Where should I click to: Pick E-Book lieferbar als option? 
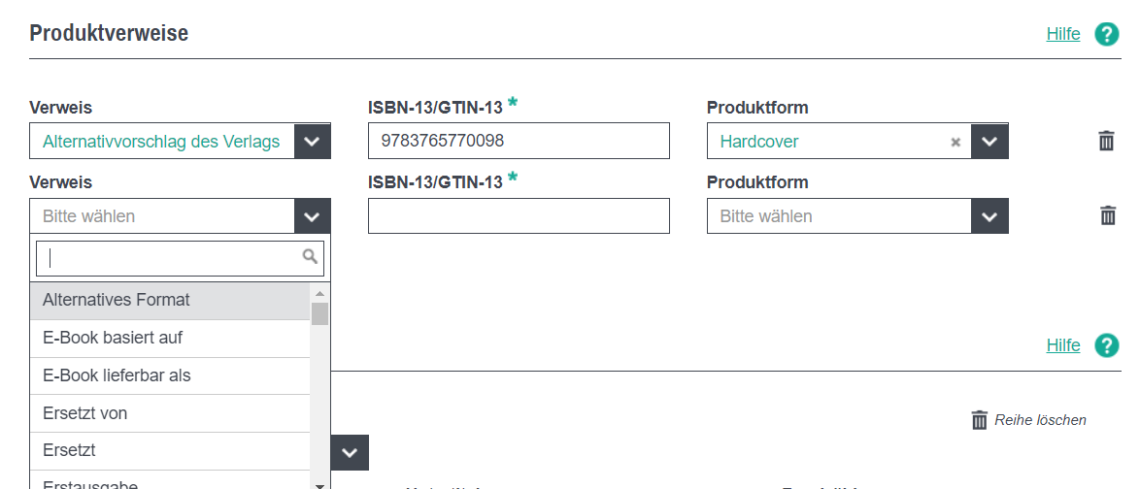pos(117,376)
